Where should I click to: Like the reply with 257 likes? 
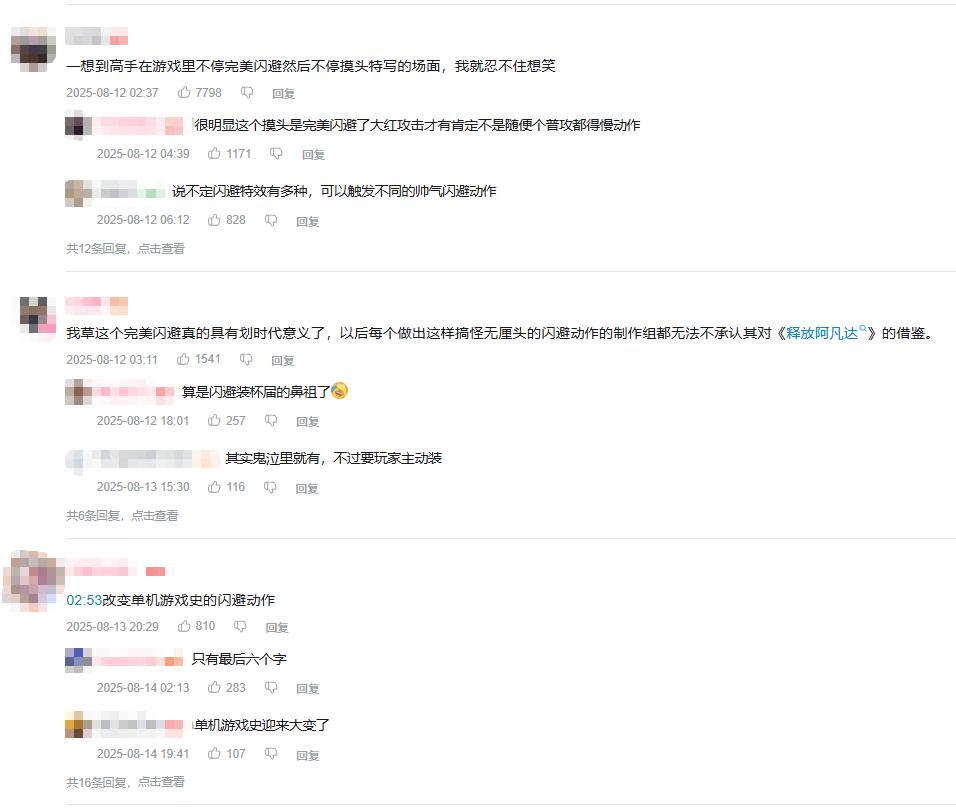coord(214,420)
